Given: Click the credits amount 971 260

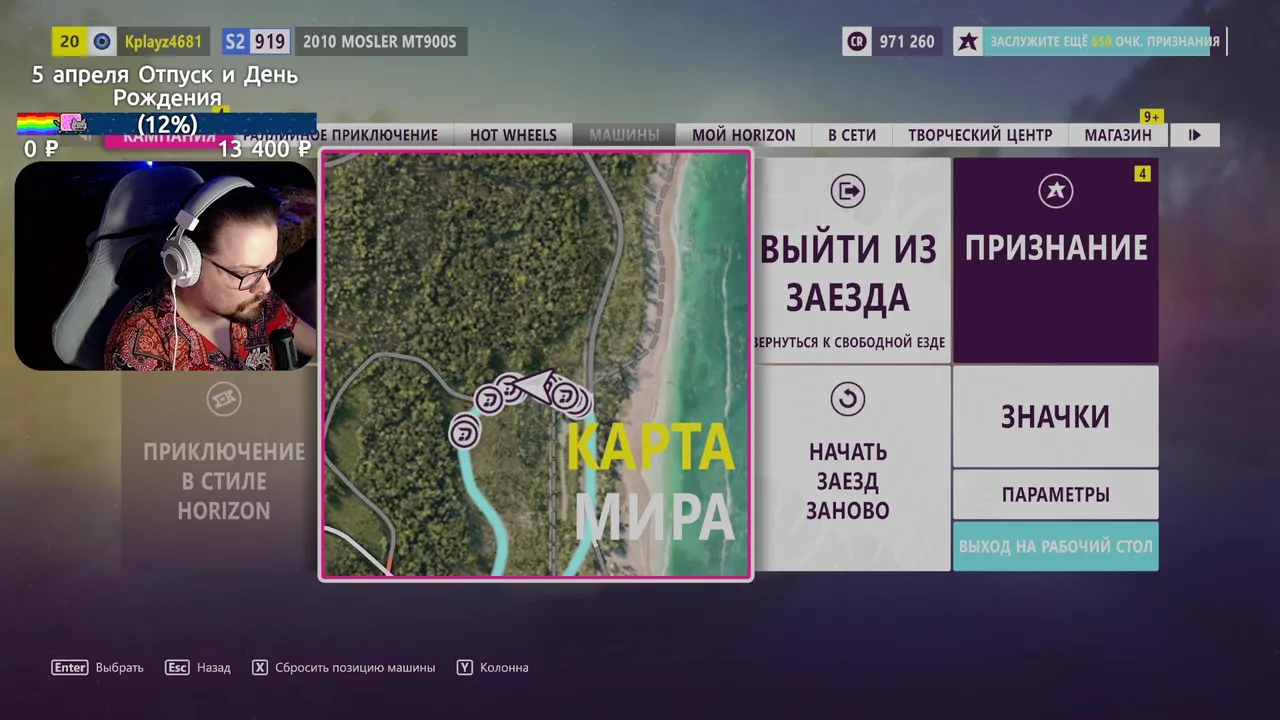Looking at the screenshot, I should point(907,42).
